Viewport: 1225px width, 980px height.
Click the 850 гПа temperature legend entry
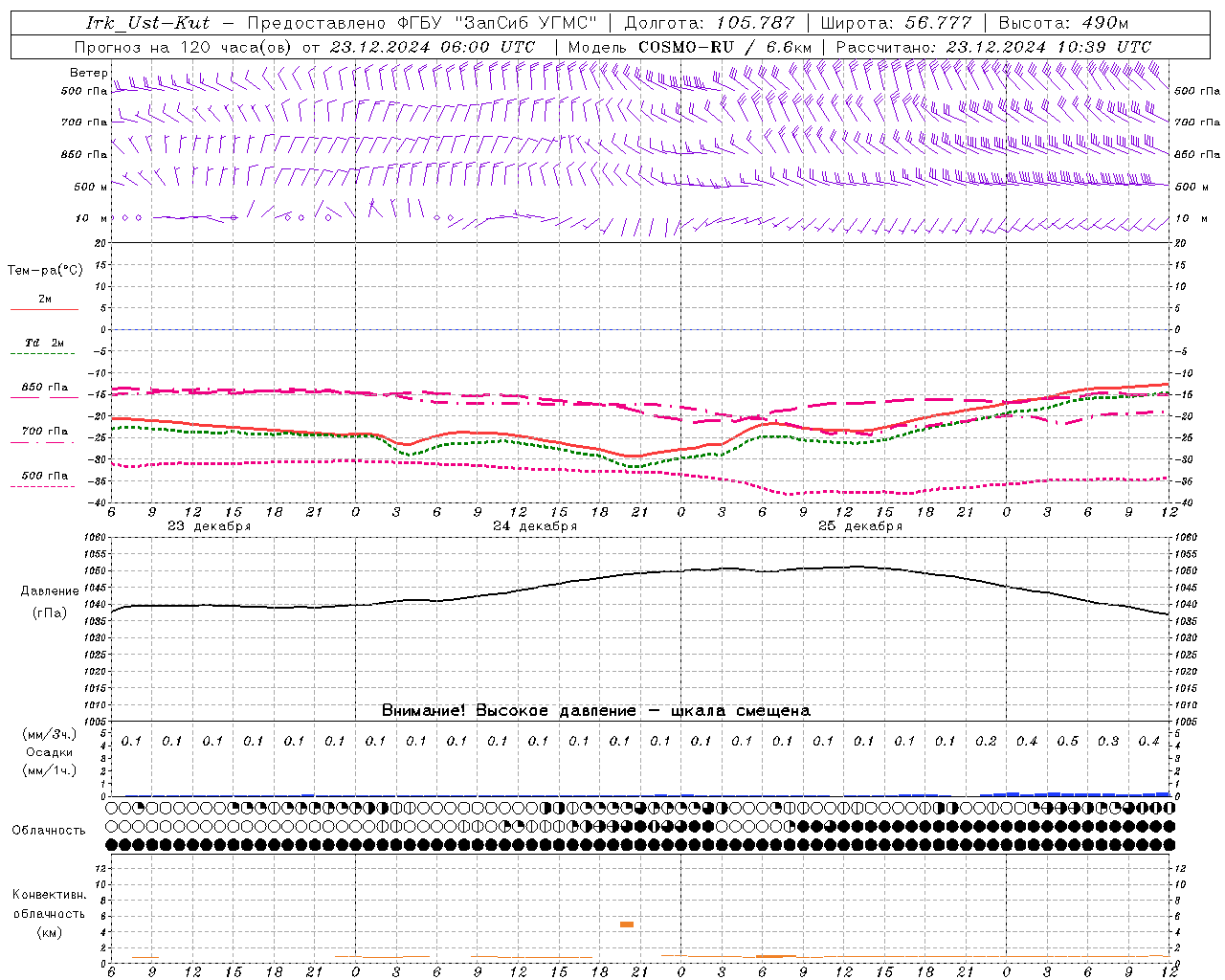(44, 388)
